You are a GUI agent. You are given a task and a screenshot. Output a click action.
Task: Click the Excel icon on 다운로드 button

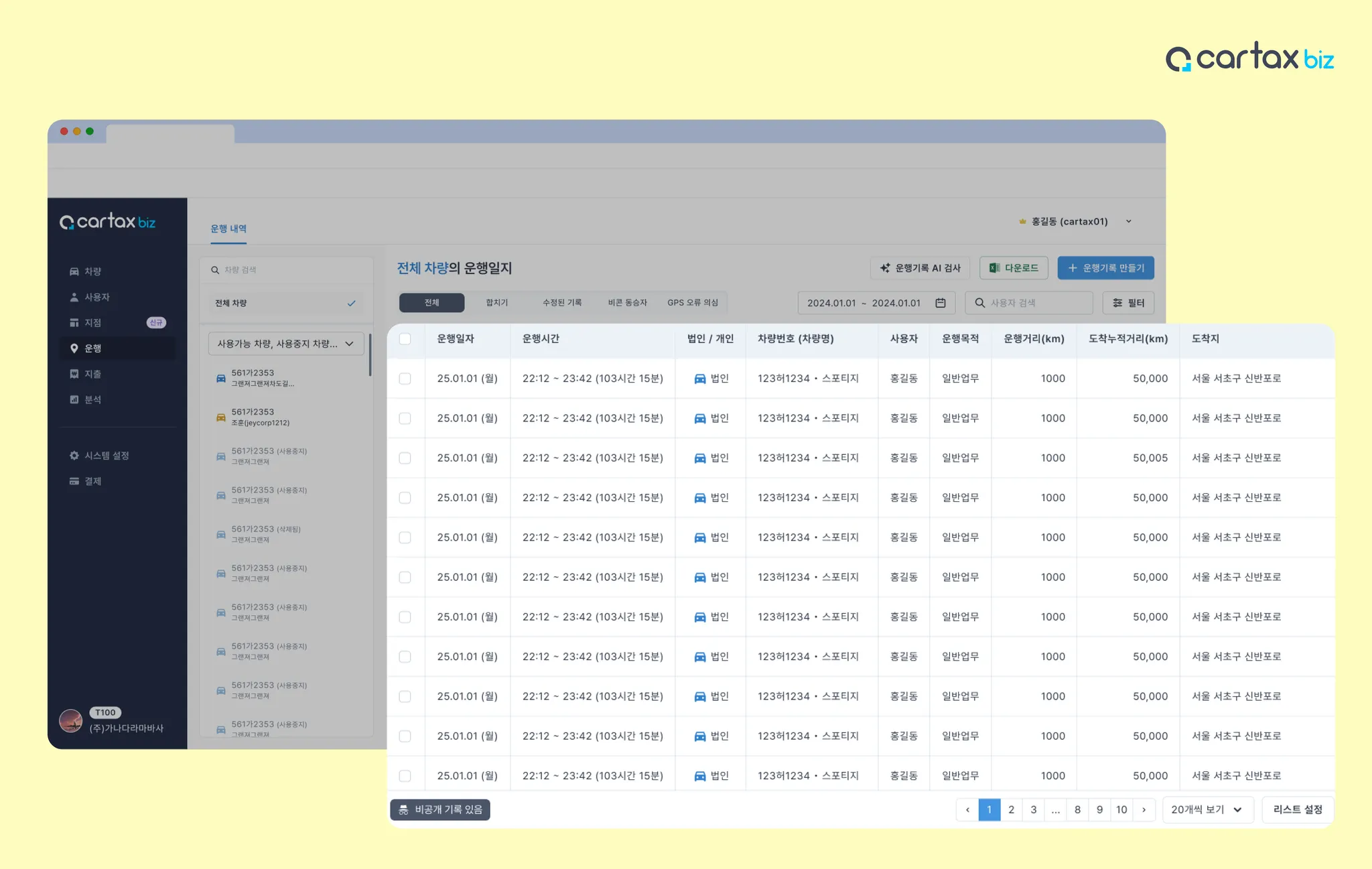995,268
